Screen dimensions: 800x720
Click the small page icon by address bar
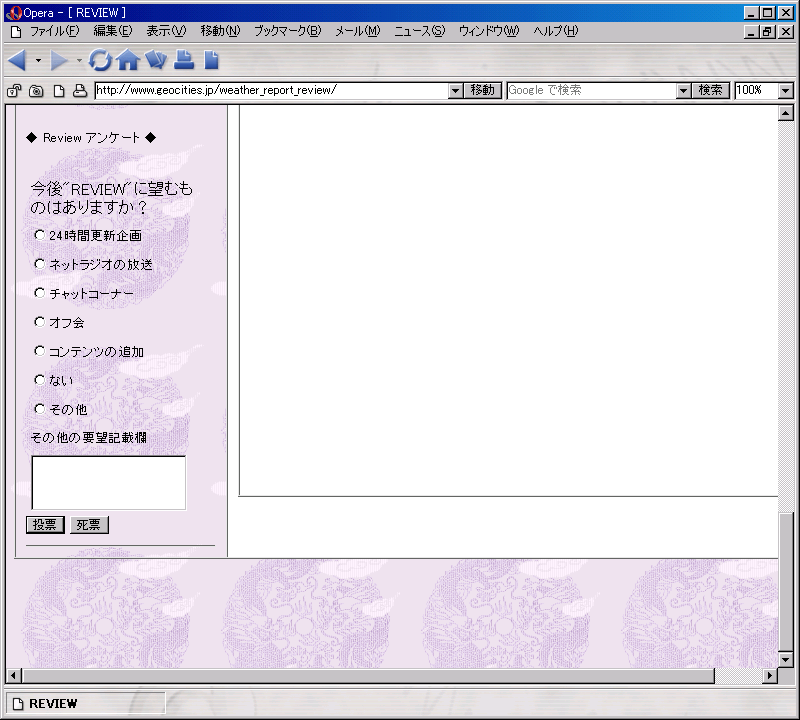[x=59, y=91]
